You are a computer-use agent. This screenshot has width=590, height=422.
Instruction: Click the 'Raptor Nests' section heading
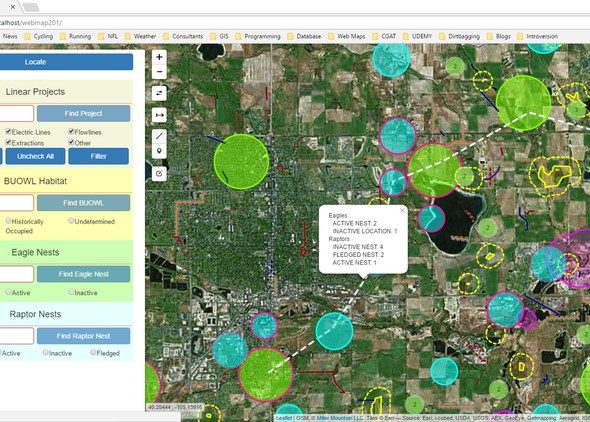tap(35, 314)
